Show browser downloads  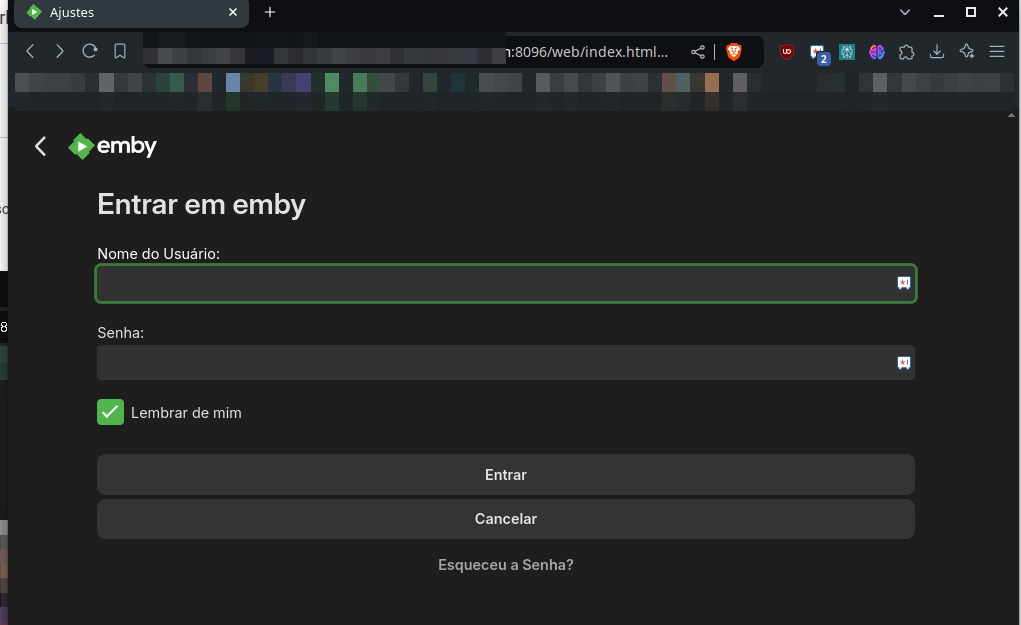(936, 52)
